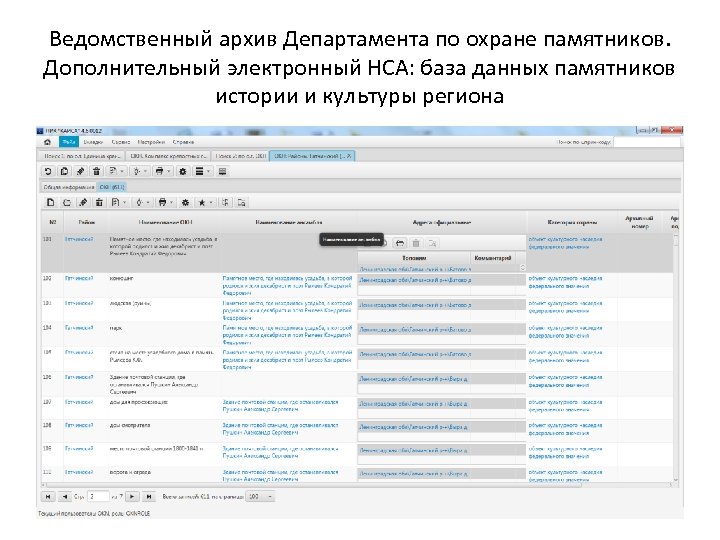Viewport: 720px width, 540px height.
Task: Switch to the 'Поиск 2' tab
Action: [x=240, y=156]
